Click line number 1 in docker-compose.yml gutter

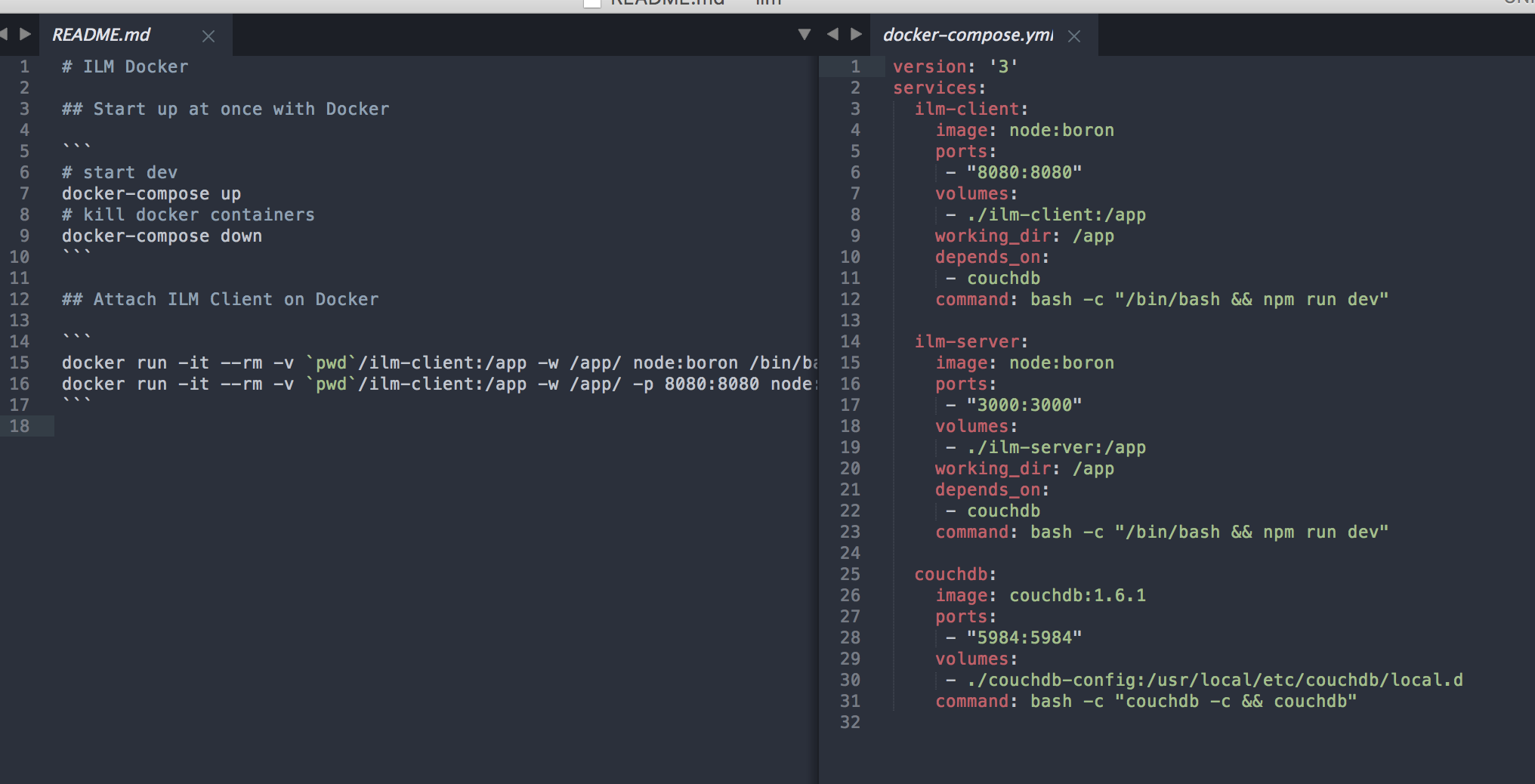coord(855,66)
